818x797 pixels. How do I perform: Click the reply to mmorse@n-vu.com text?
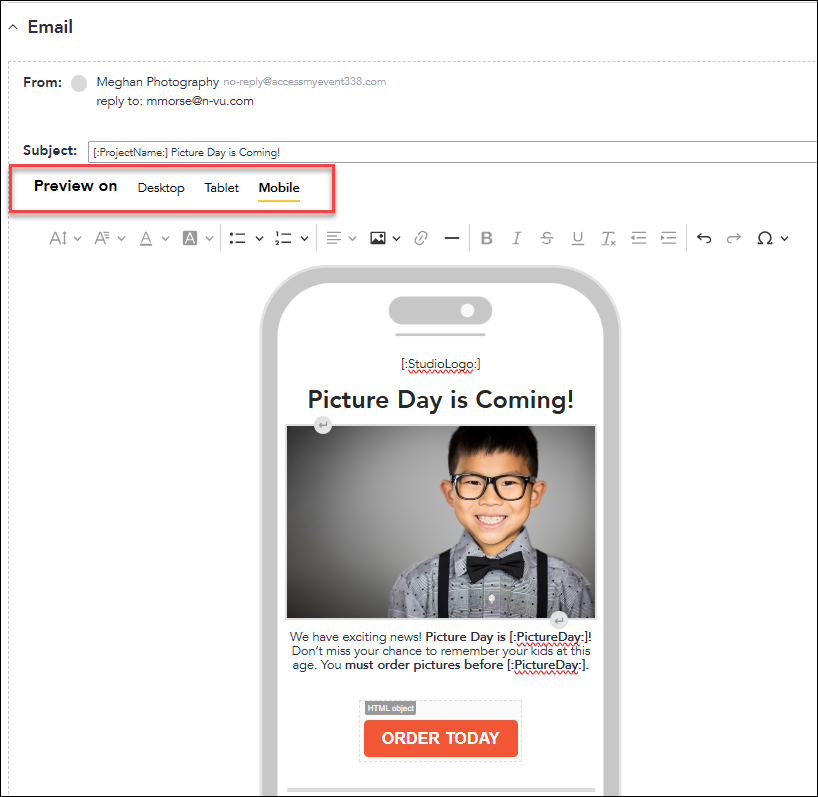click(x=175, y=101)
